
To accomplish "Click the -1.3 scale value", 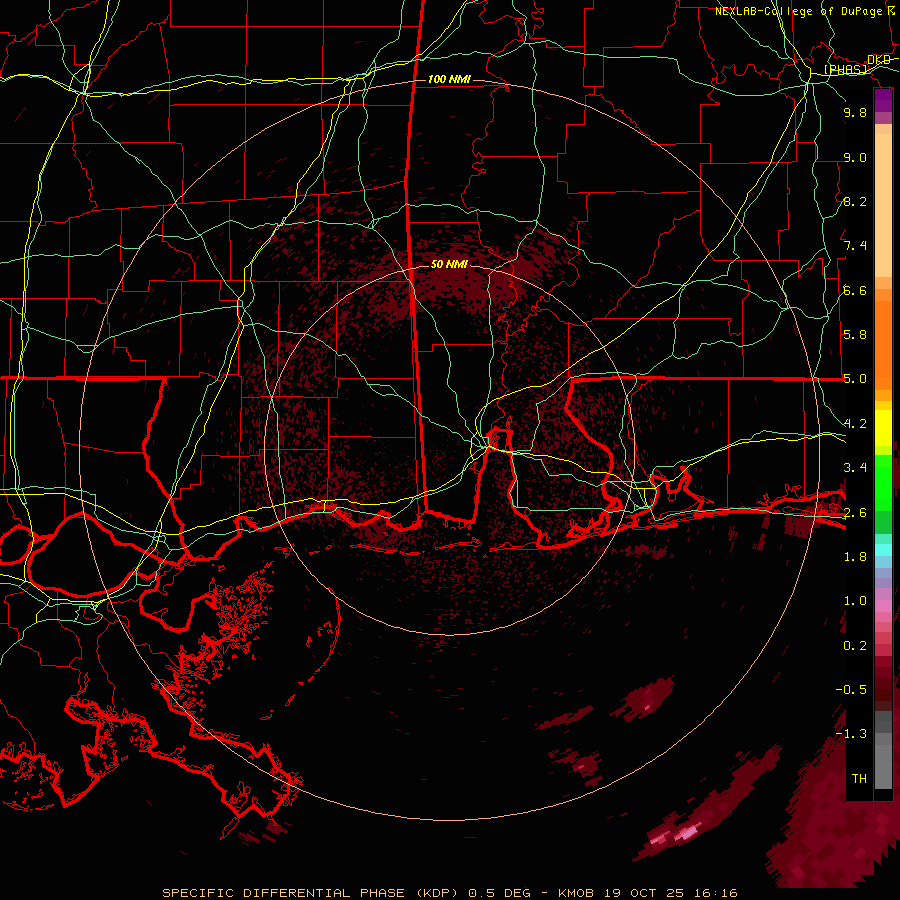I will point(851,734).
